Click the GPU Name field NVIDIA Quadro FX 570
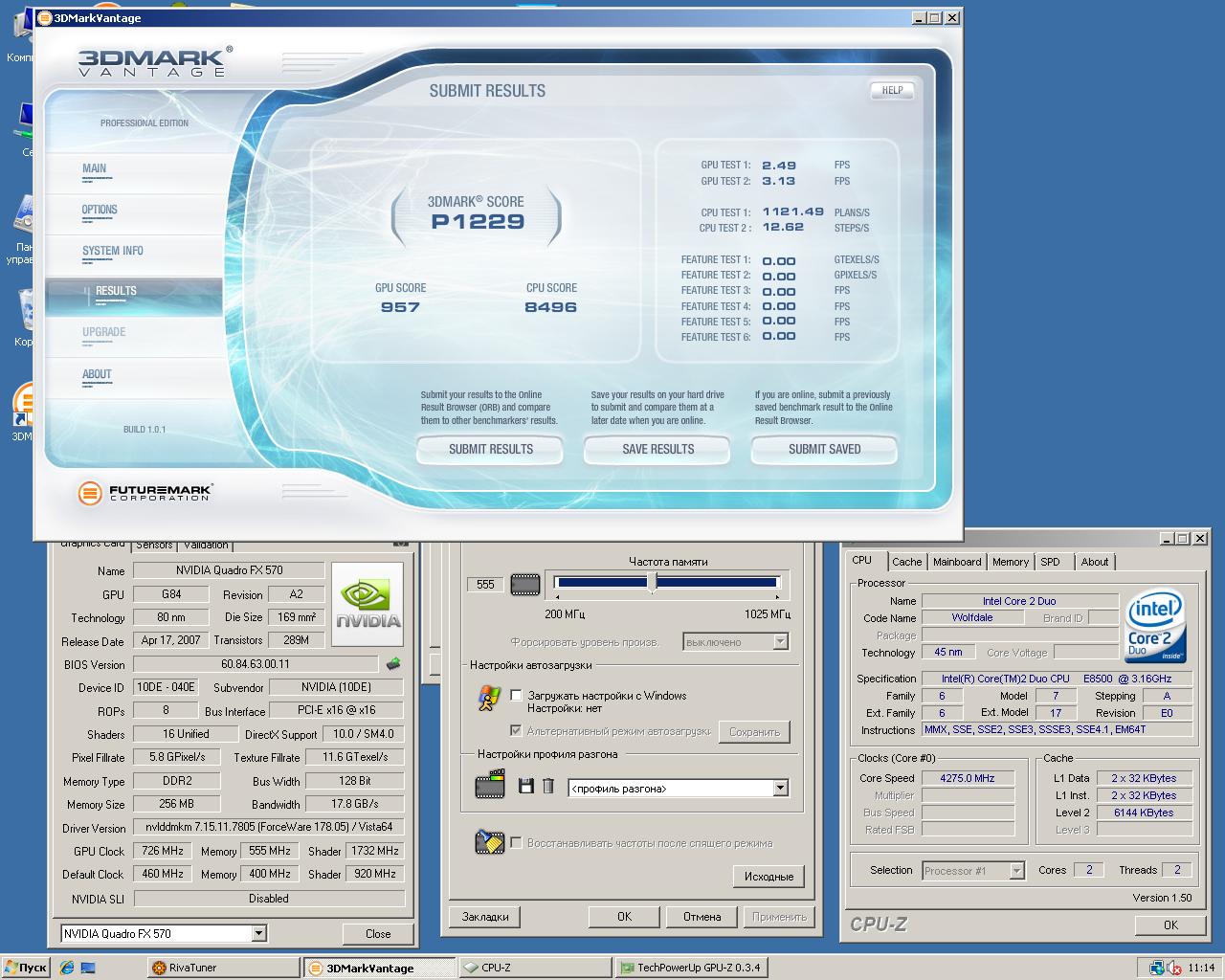1225x980 pixels. point(229,570)
